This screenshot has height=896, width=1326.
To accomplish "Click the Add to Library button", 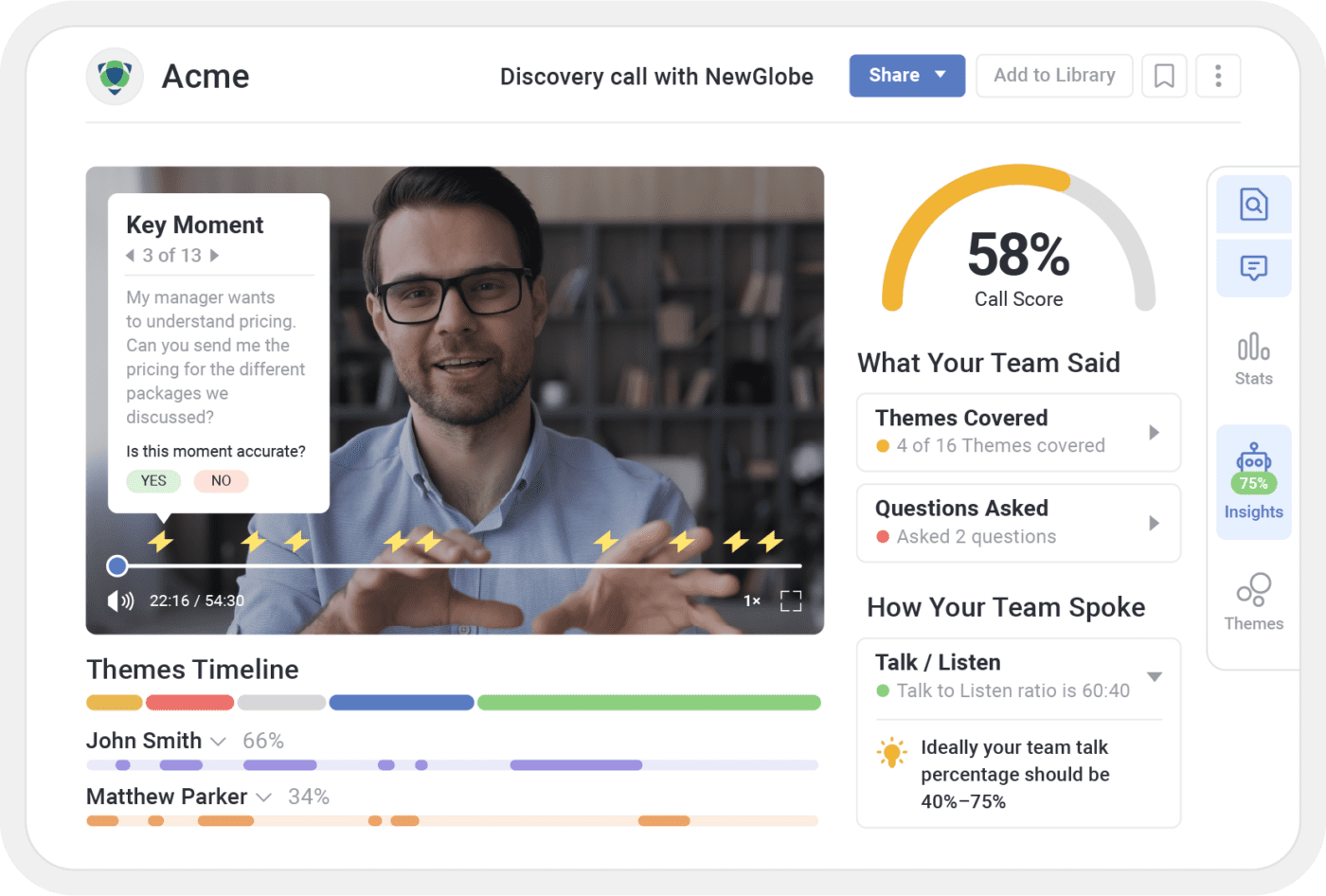I will [1054, 76].
